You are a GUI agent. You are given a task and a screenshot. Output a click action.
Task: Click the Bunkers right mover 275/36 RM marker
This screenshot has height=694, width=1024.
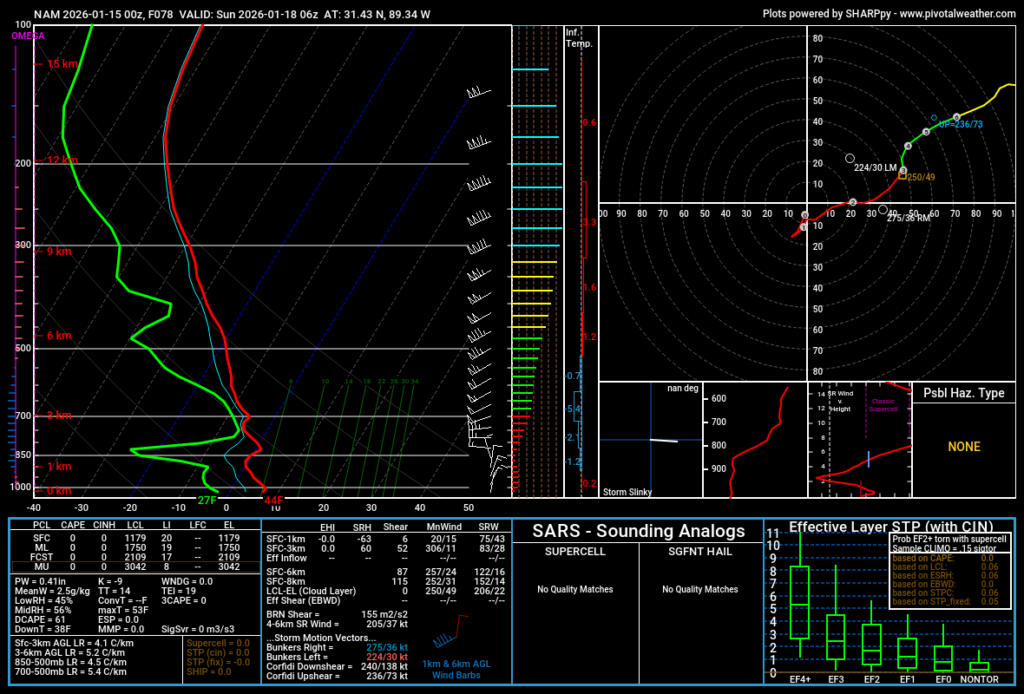[884, 211]
